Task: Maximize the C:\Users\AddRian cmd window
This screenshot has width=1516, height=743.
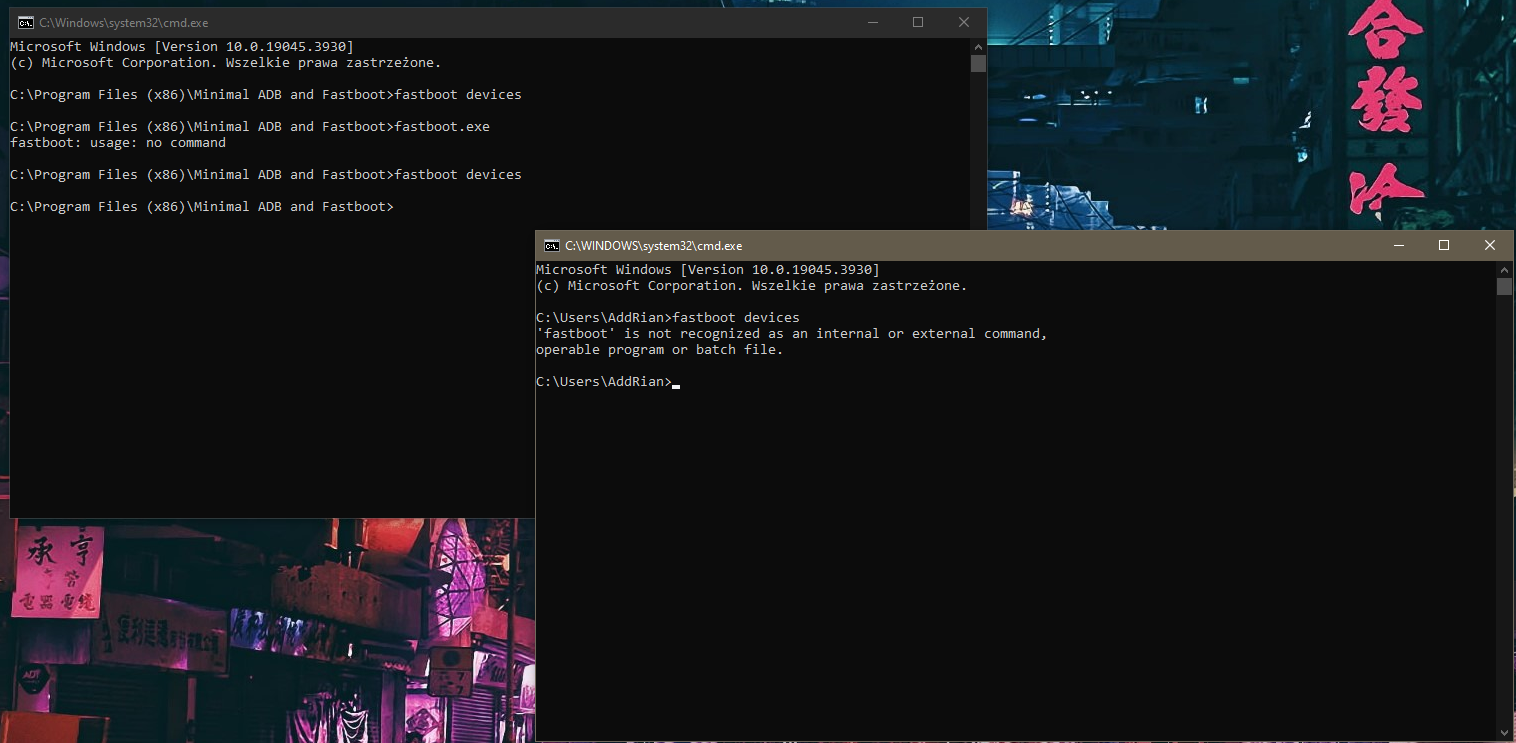Action: (x=1444, y=246)
